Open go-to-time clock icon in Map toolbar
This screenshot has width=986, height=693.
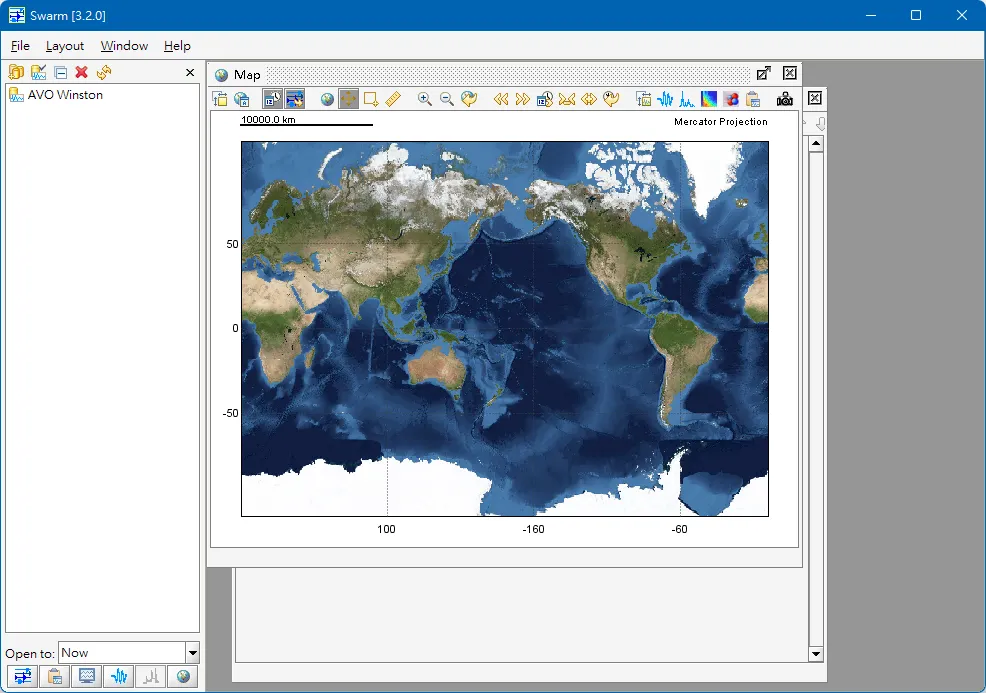[545, 99]
